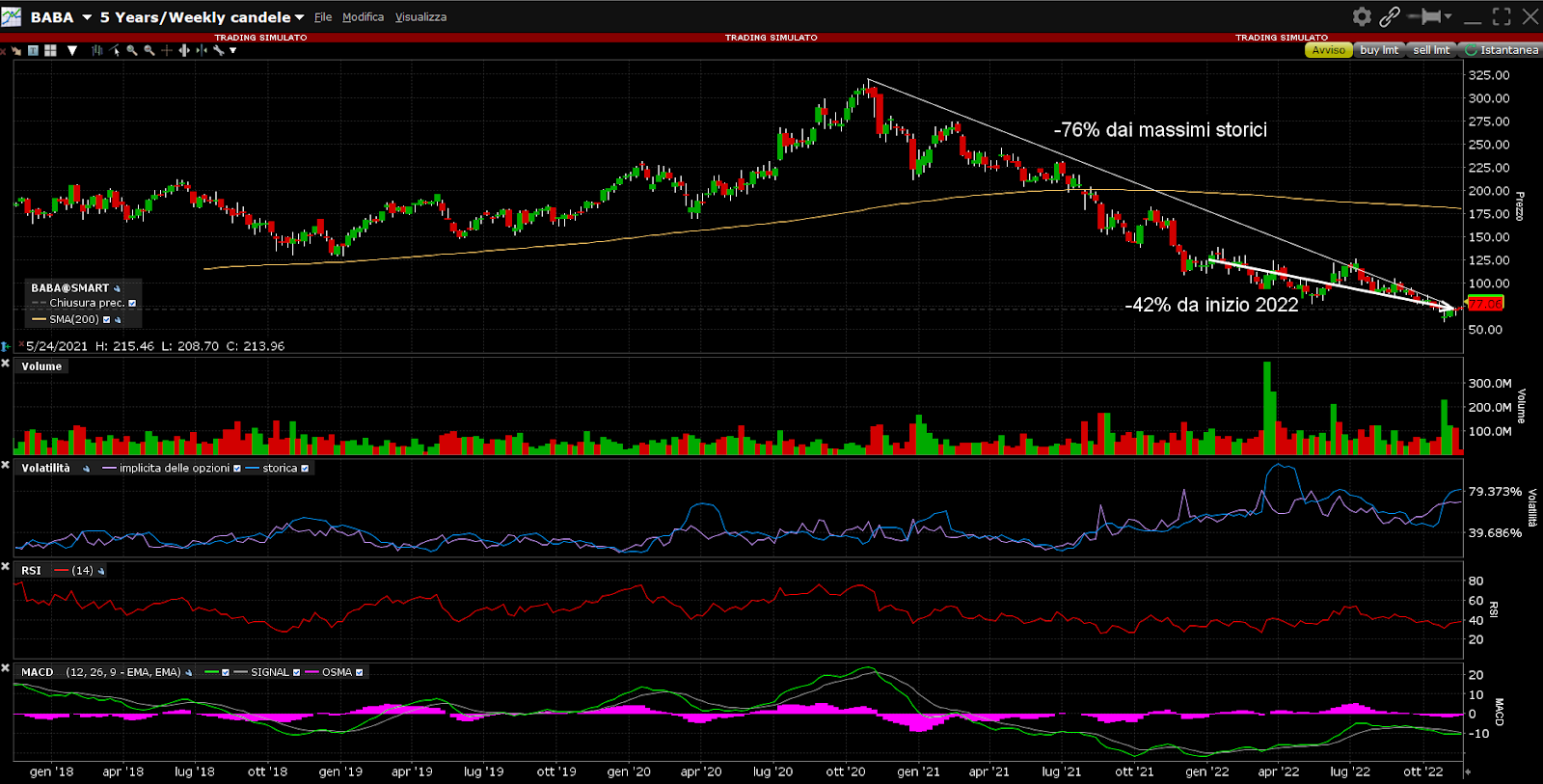Click the Volume panel label
This screenshot has height=784, width=1543.
41,366
